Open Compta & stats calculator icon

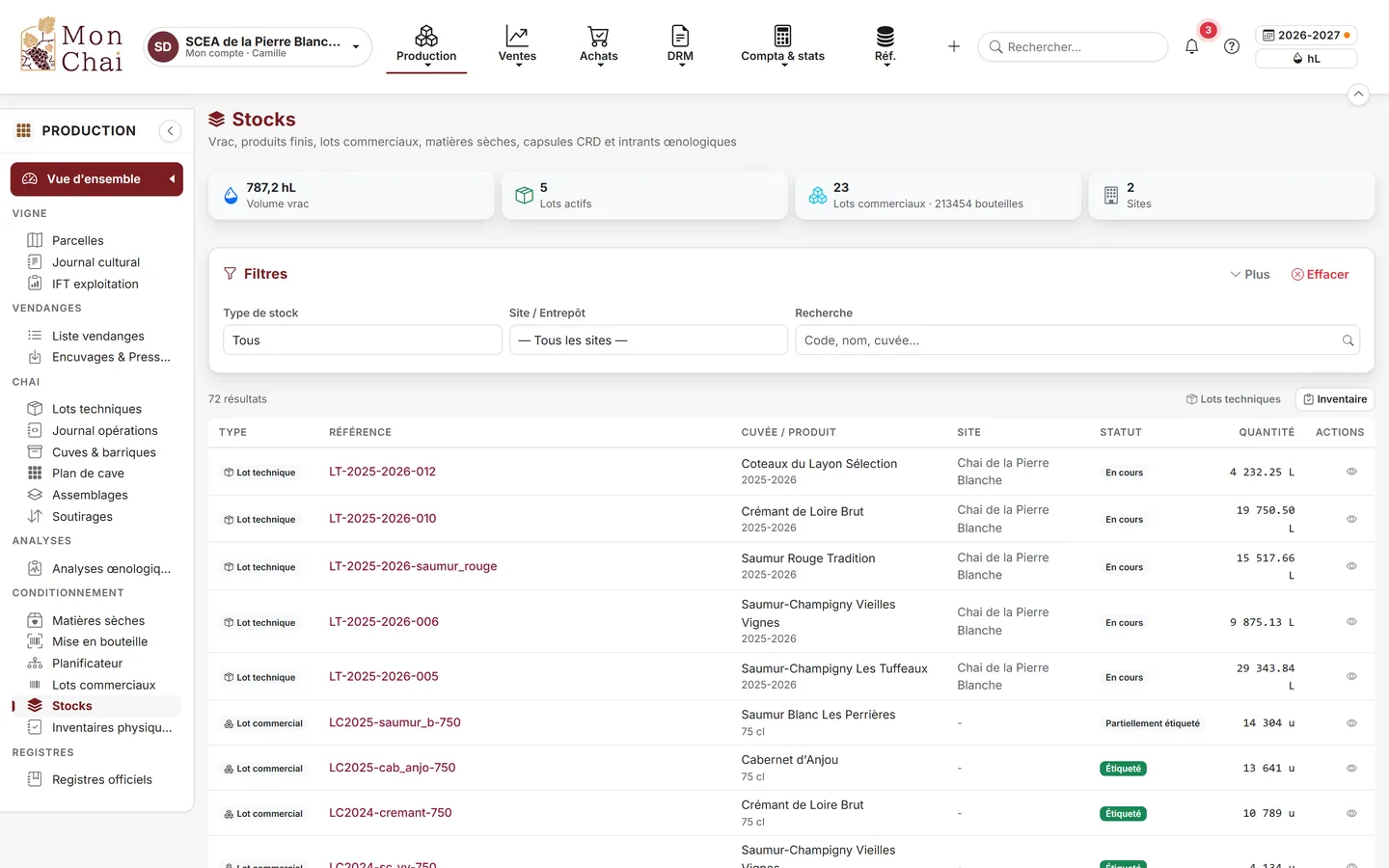coord(782,37)
